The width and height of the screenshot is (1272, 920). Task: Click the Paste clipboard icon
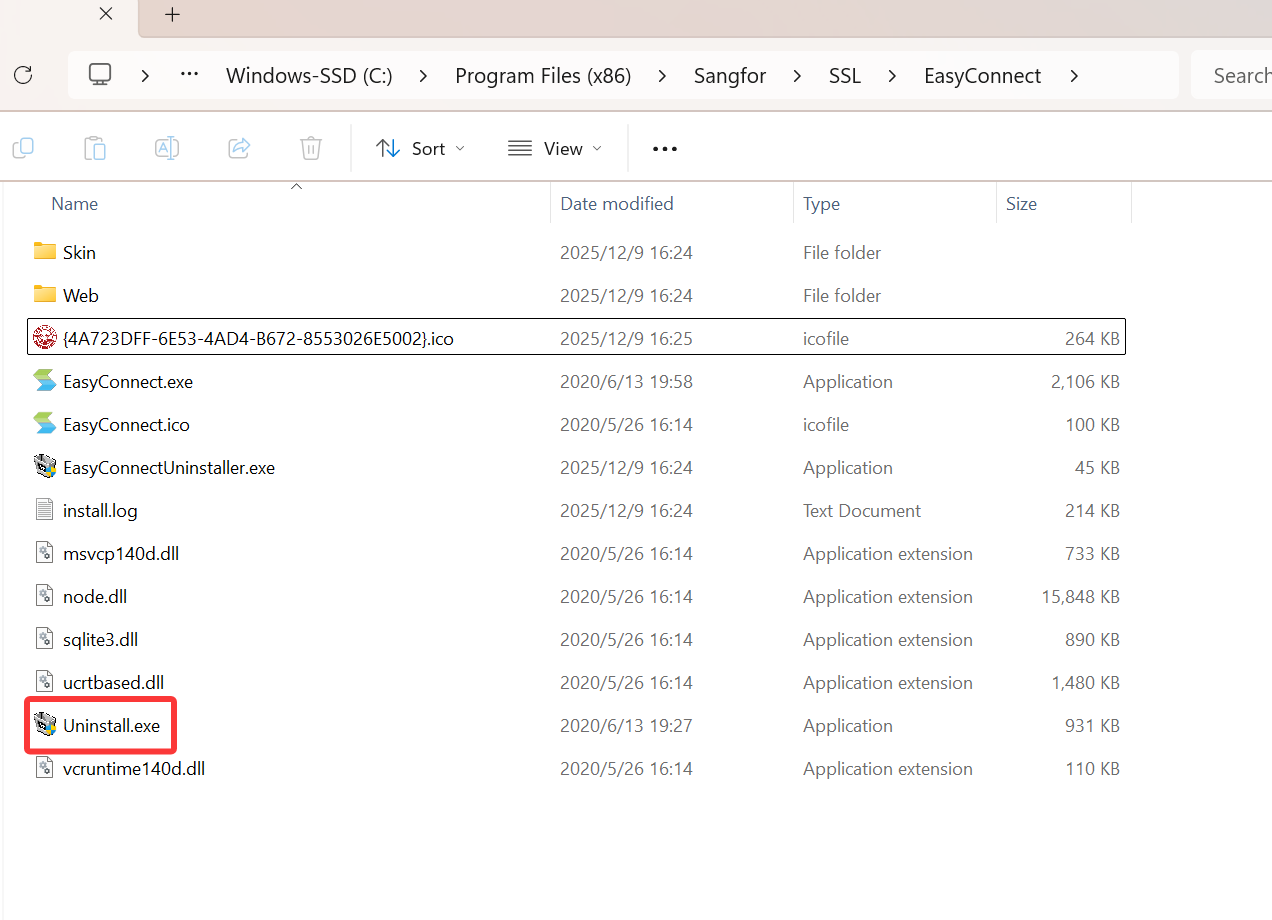coord(95,148)
